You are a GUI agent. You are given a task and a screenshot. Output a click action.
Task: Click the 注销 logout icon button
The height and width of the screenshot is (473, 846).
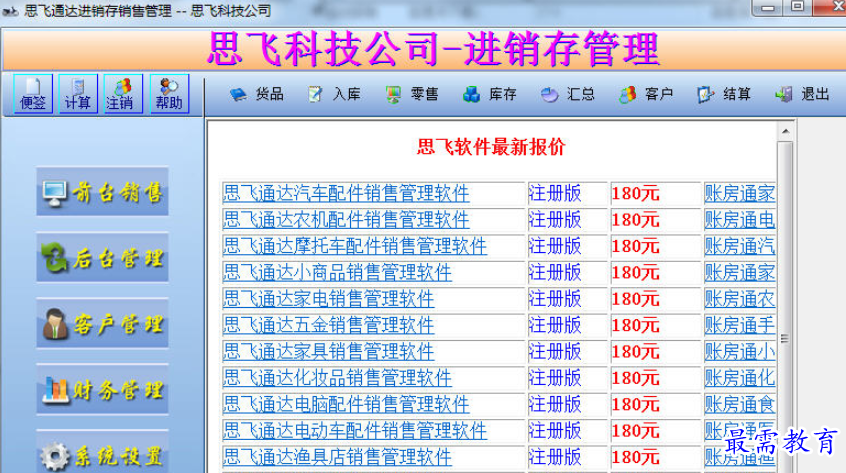(123, 94)
